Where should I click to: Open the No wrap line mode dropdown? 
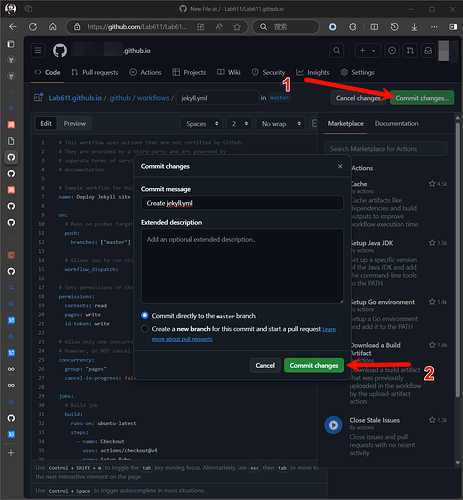pyautogui.click(x=281, y=124)
